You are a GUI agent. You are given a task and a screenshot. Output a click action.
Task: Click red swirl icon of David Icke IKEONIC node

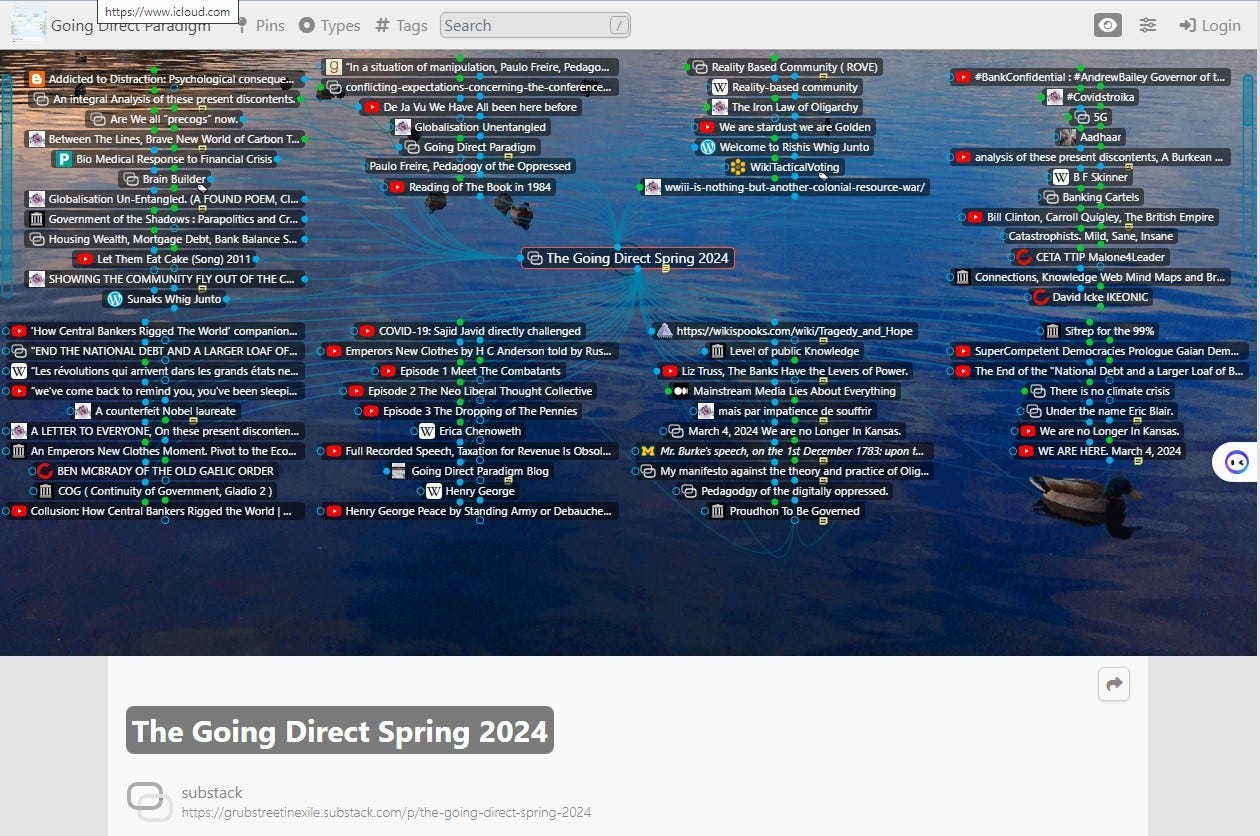(x=1040, y=297)
